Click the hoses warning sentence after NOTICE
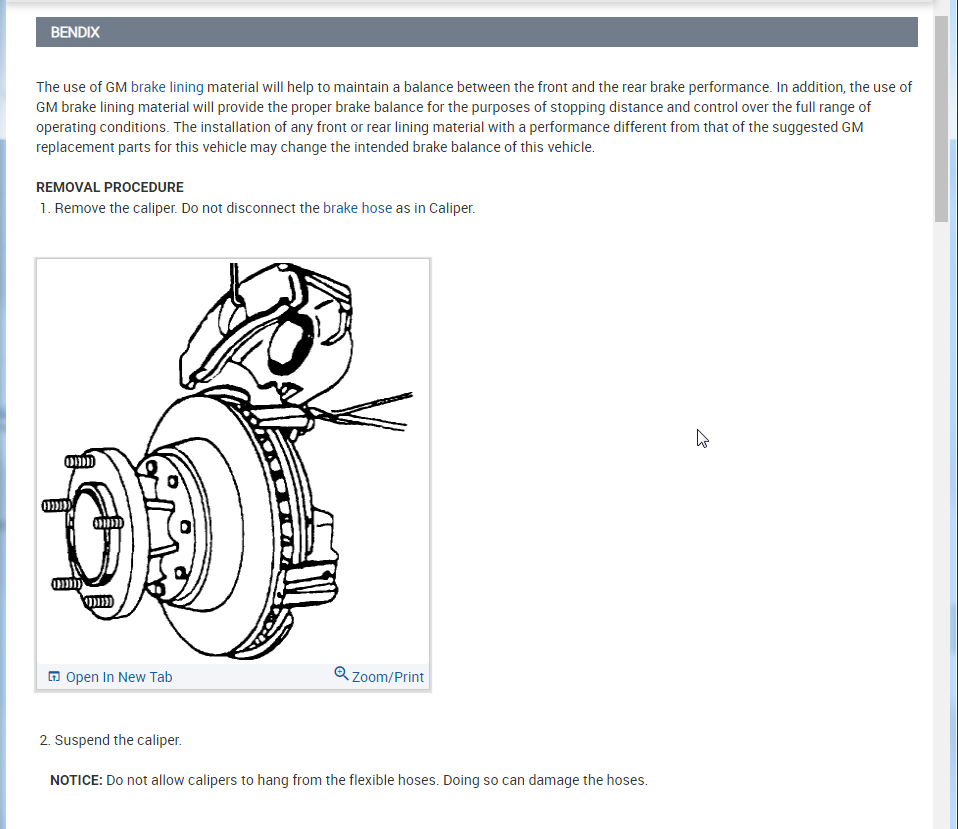This screenshot has height=829, width=958. click(376, 780)
